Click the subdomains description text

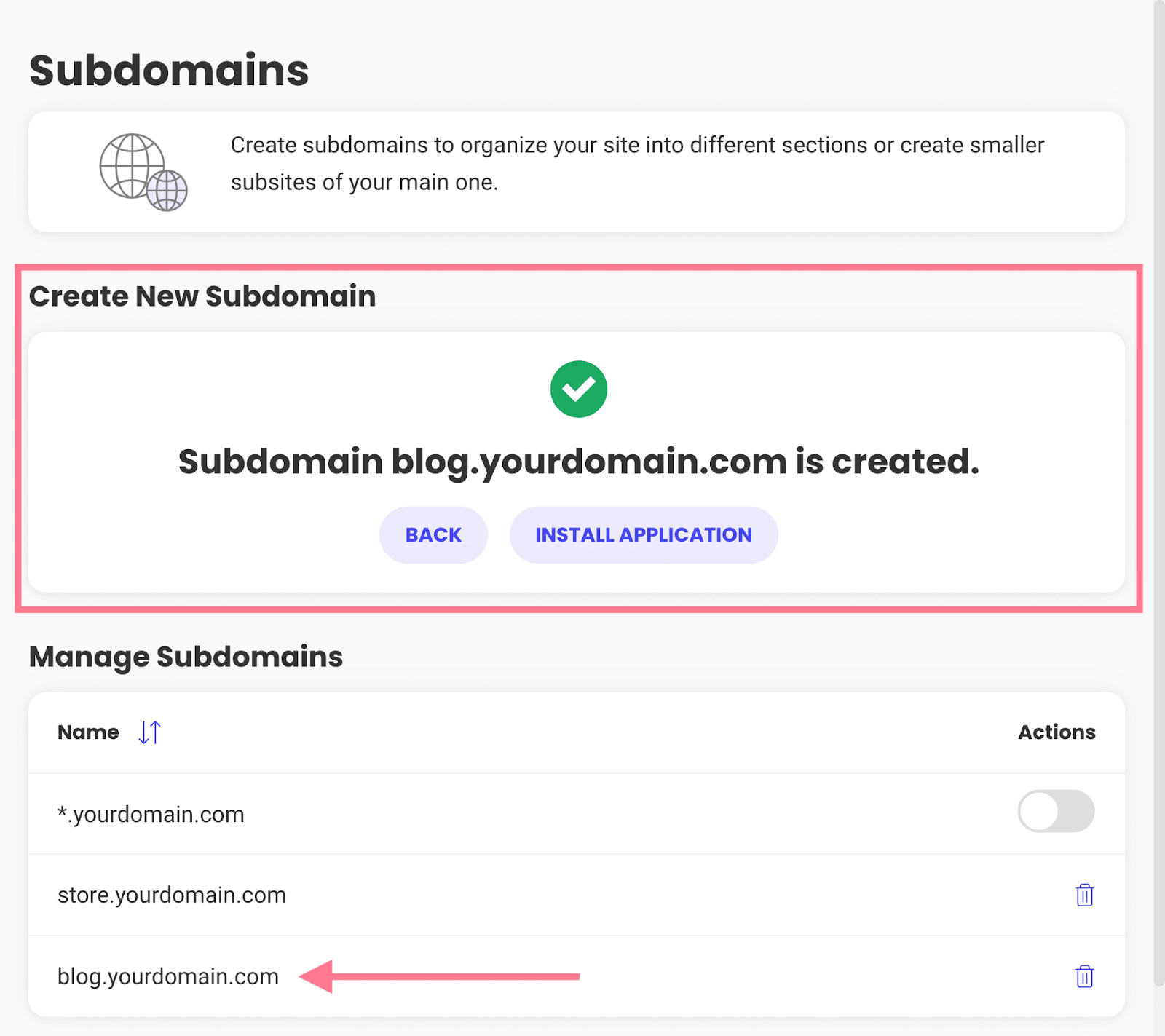pyautogui.click(x=637, y=164)
